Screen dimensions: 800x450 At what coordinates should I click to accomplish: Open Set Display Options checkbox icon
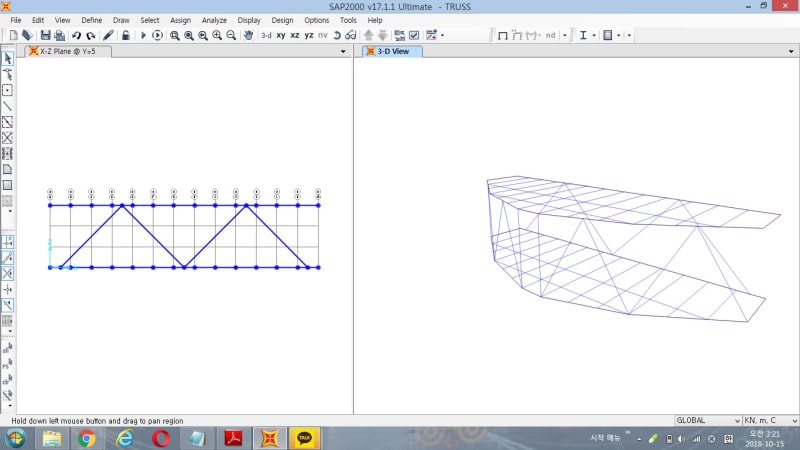(414, 35)
